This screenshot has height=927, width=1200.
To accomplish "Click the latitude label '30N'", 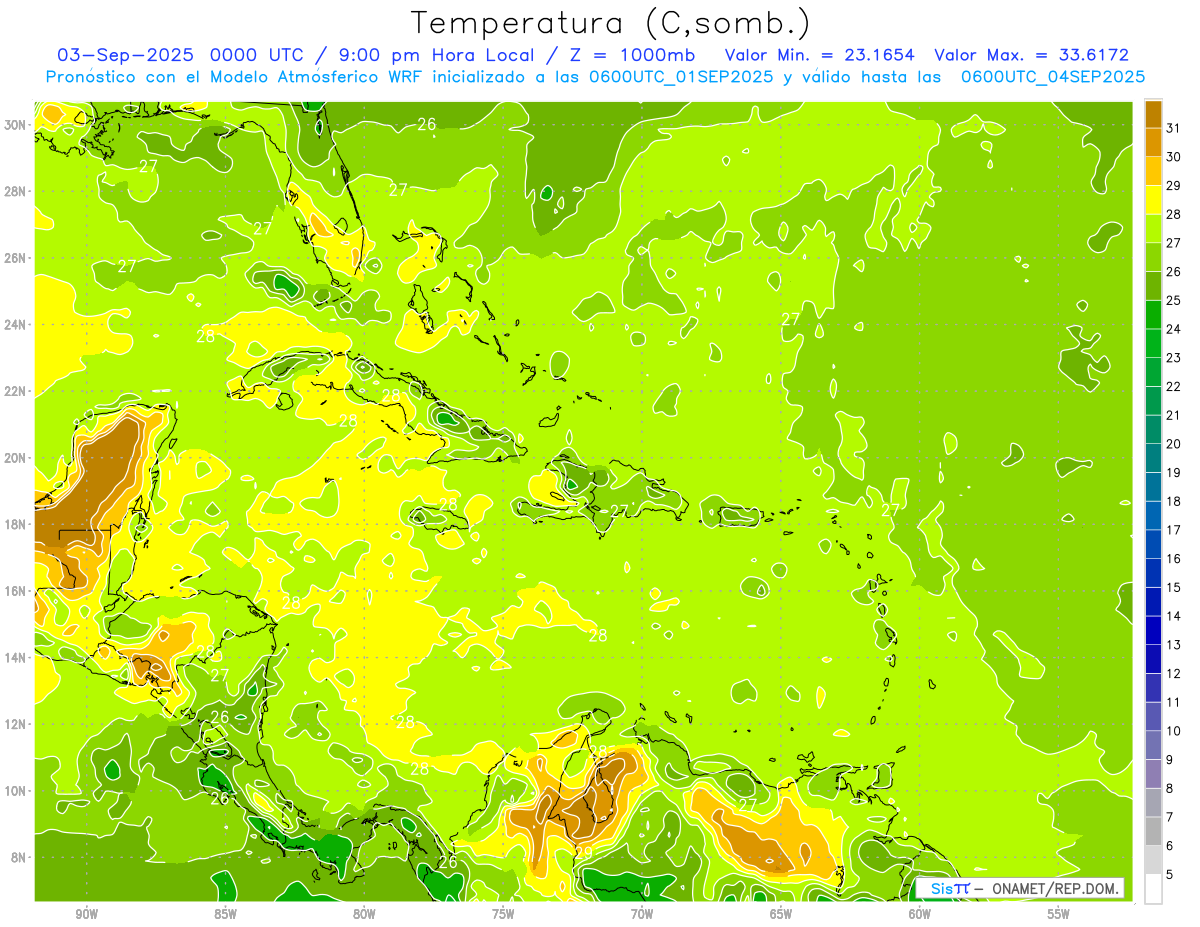I will coord(17,125).
